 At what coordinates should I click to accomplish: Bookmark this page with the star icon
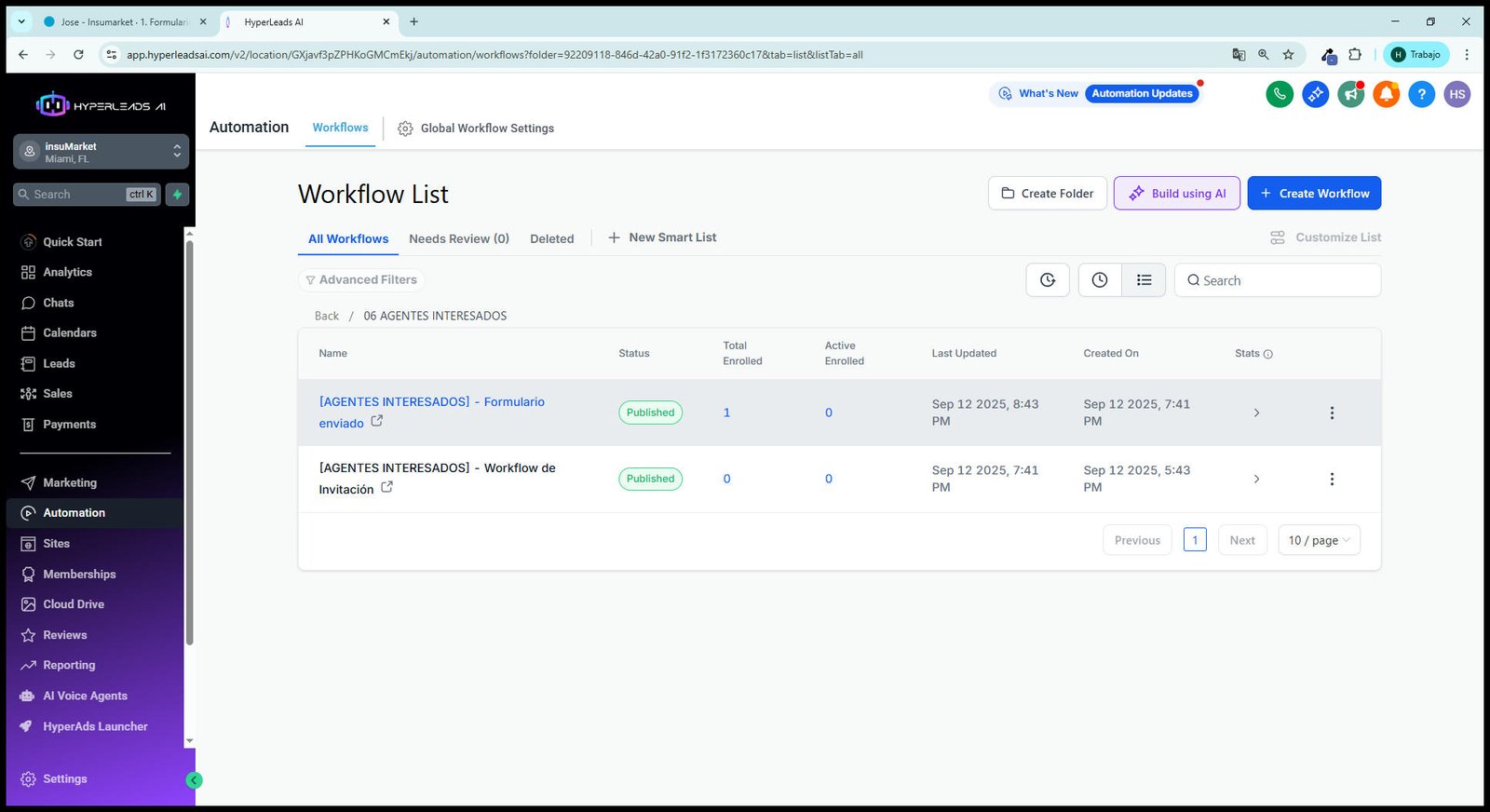(1289, 55)
